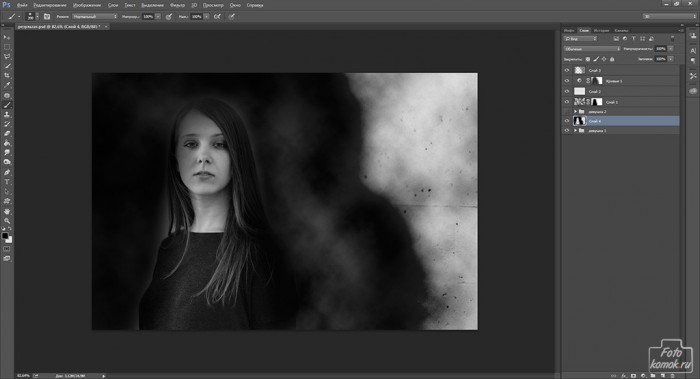
Task: Select the Smudge tool
Action: click(7, 153)
